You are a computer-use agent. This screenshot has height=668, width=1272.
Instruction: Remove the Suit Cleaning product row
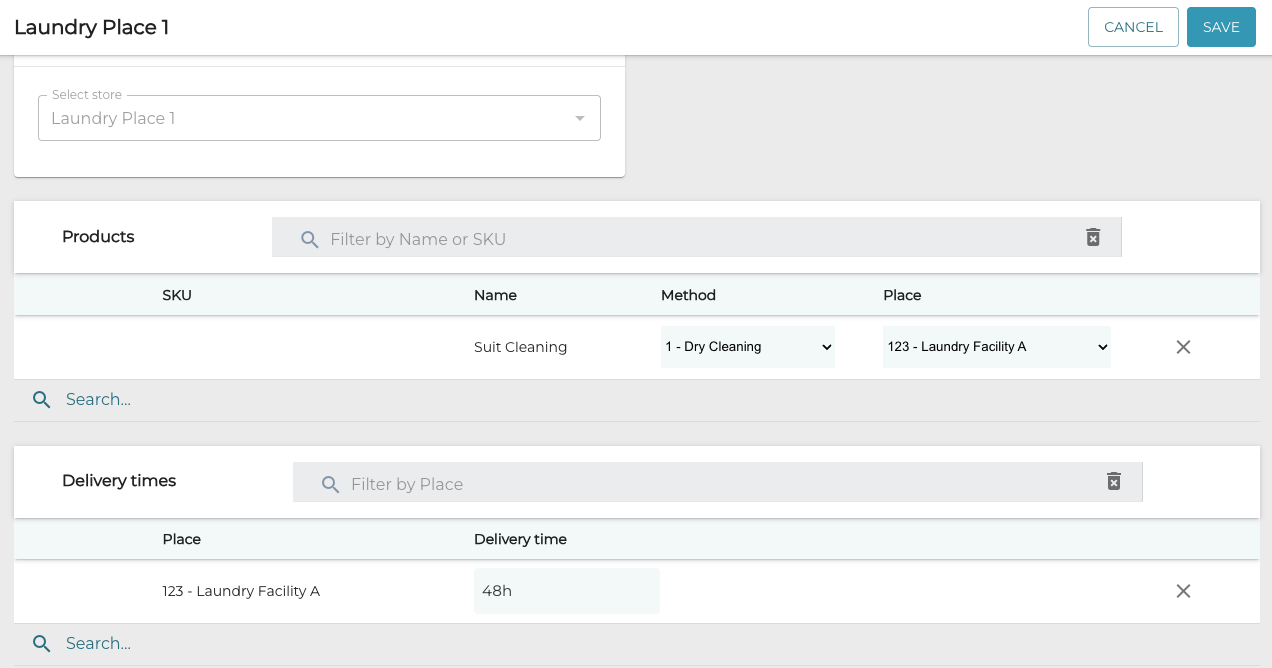point(1183,347)
